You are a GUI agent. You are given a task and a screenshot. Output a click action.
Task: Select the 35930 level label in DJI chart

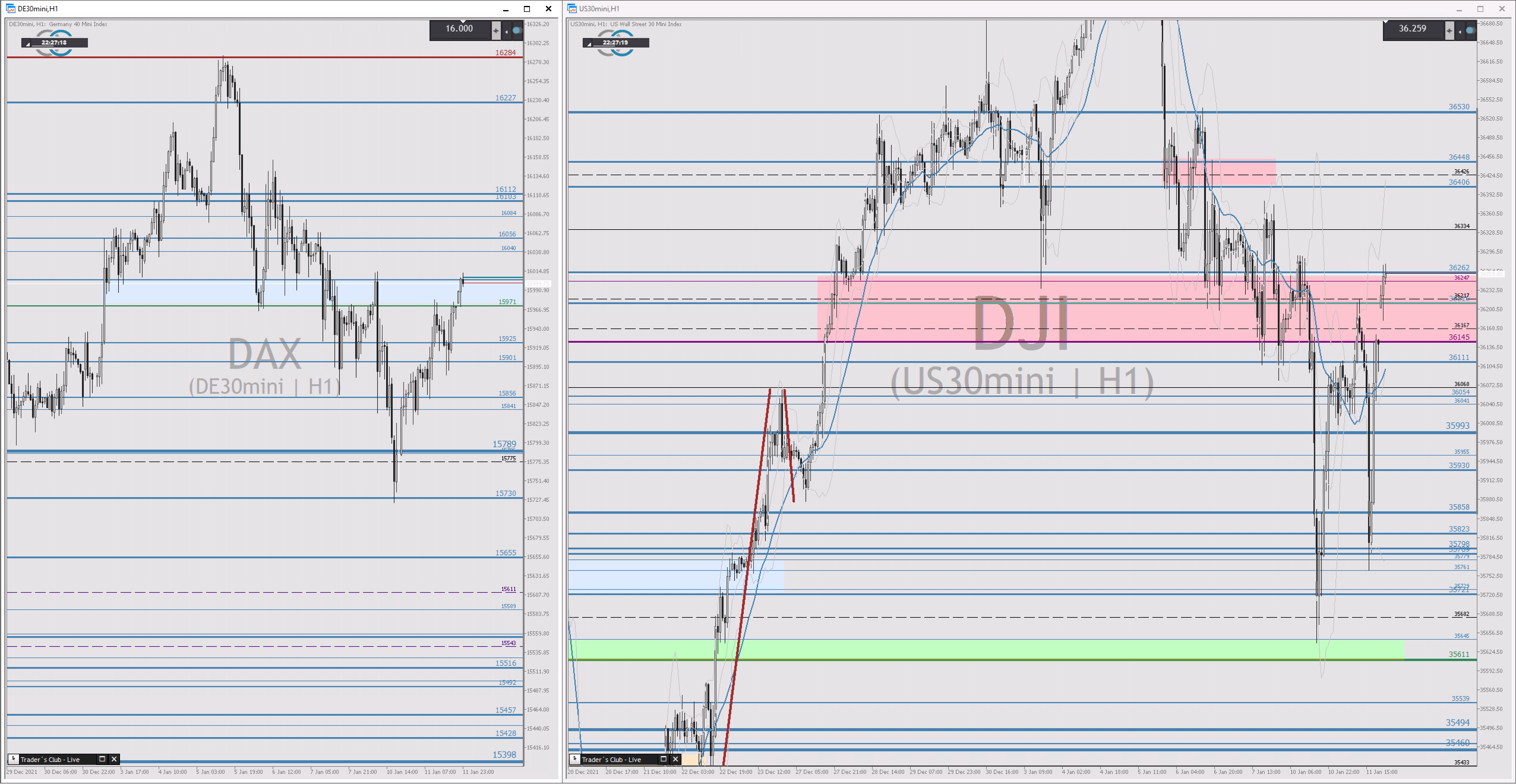pyautogui.click(x=1459, y=465)
